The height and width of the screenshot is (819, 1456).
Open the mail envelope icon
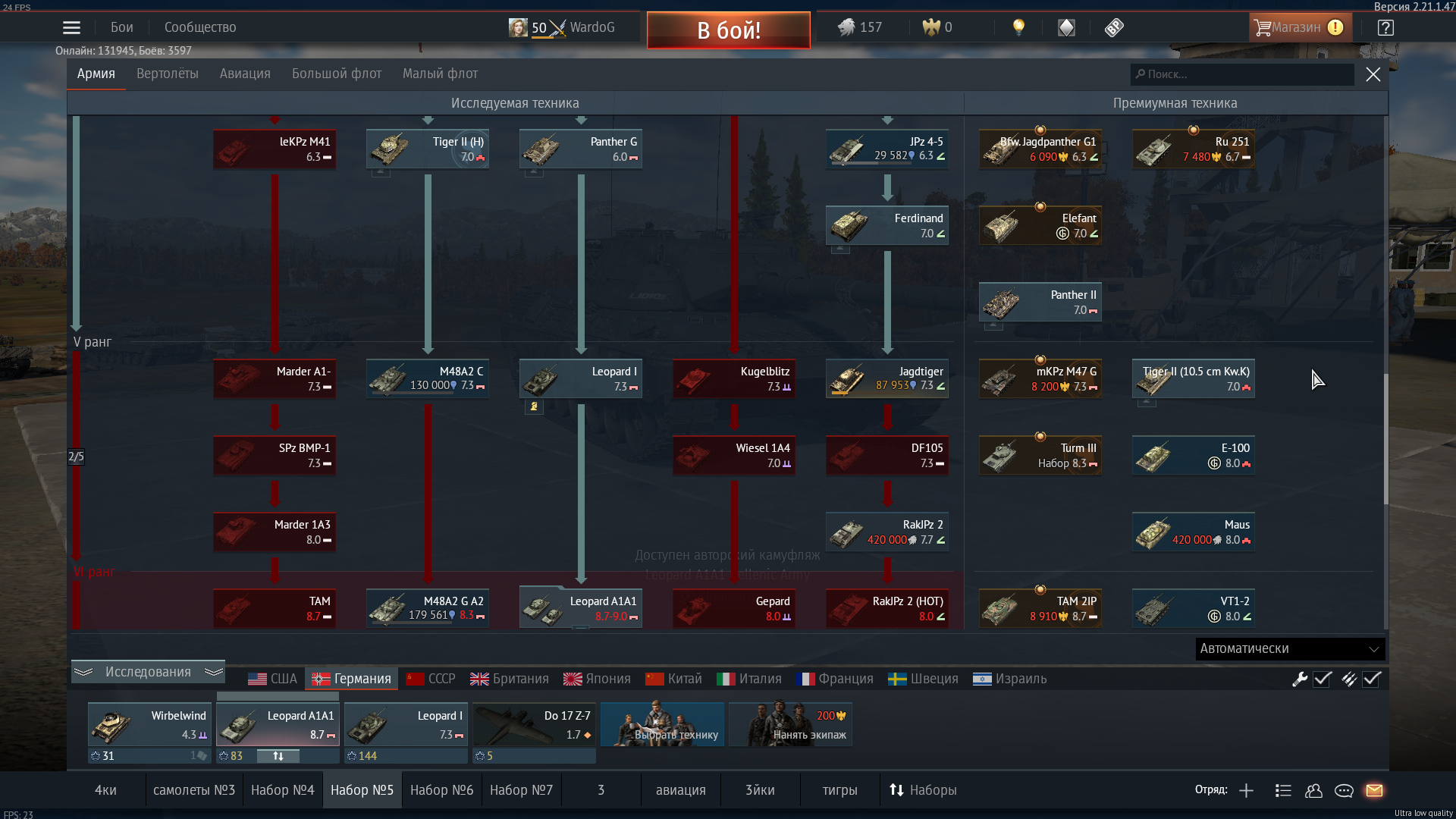point(1374,790)
